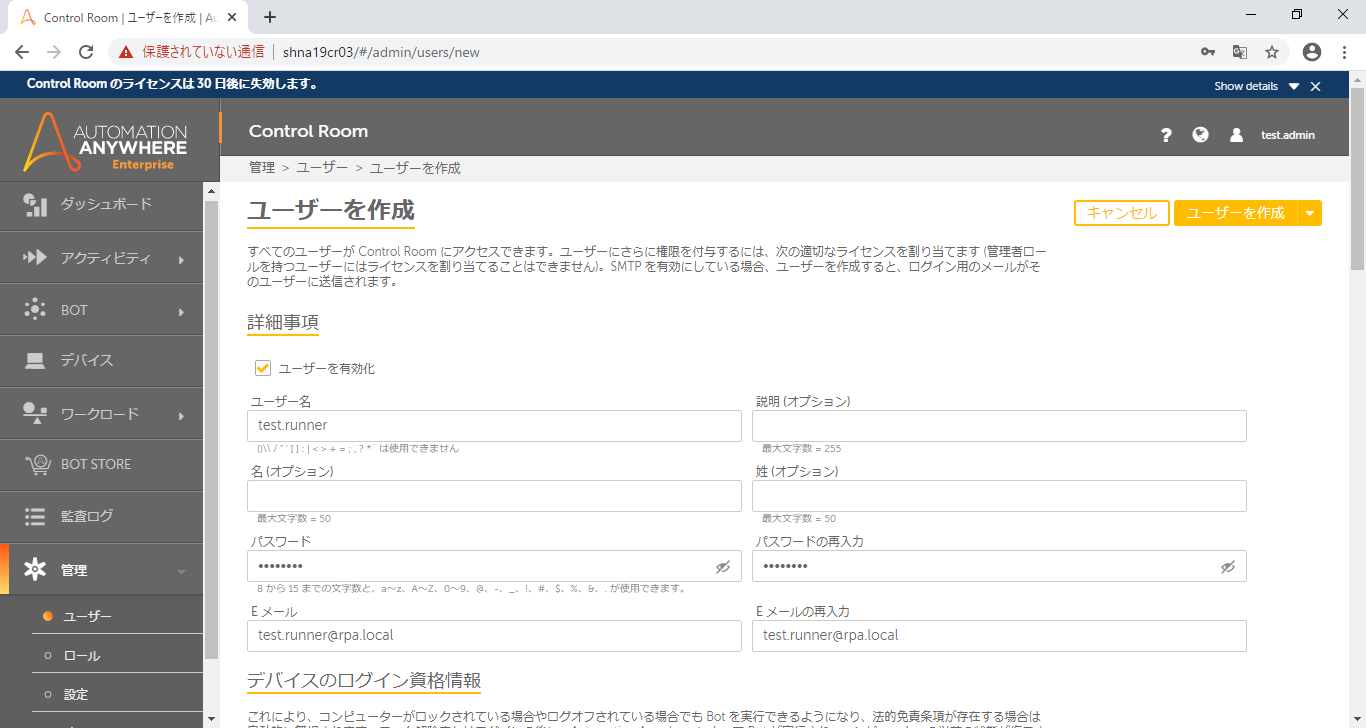Click the キャンセル button
The height and width of the screenshot is (728, 1366).
(1122, 213)
